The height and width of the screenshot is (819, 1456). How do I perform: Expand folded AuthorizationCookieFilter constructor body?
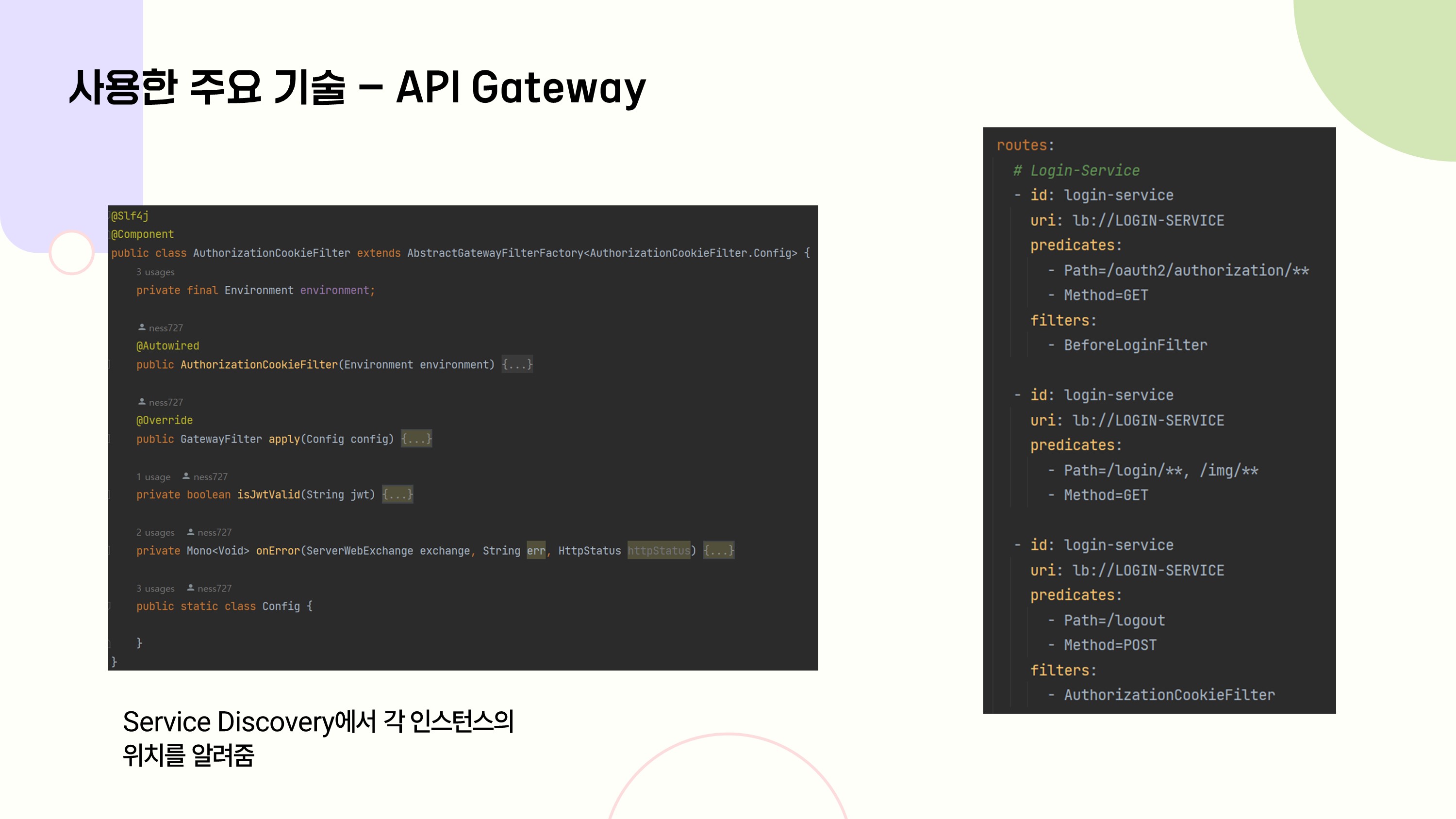(x=516, y=364)
